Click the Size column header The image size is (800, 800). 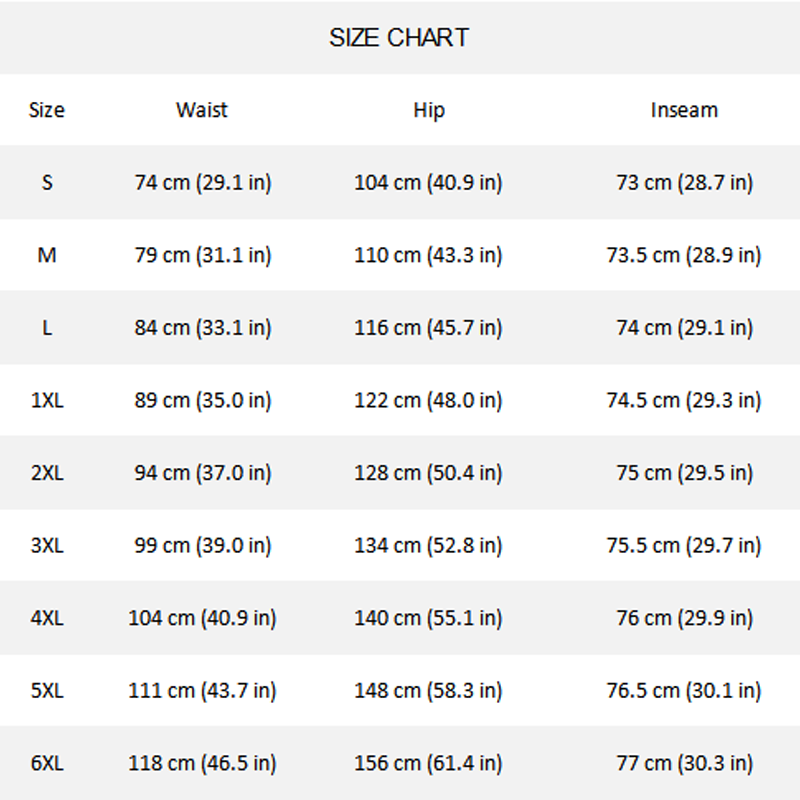[47, 110]
